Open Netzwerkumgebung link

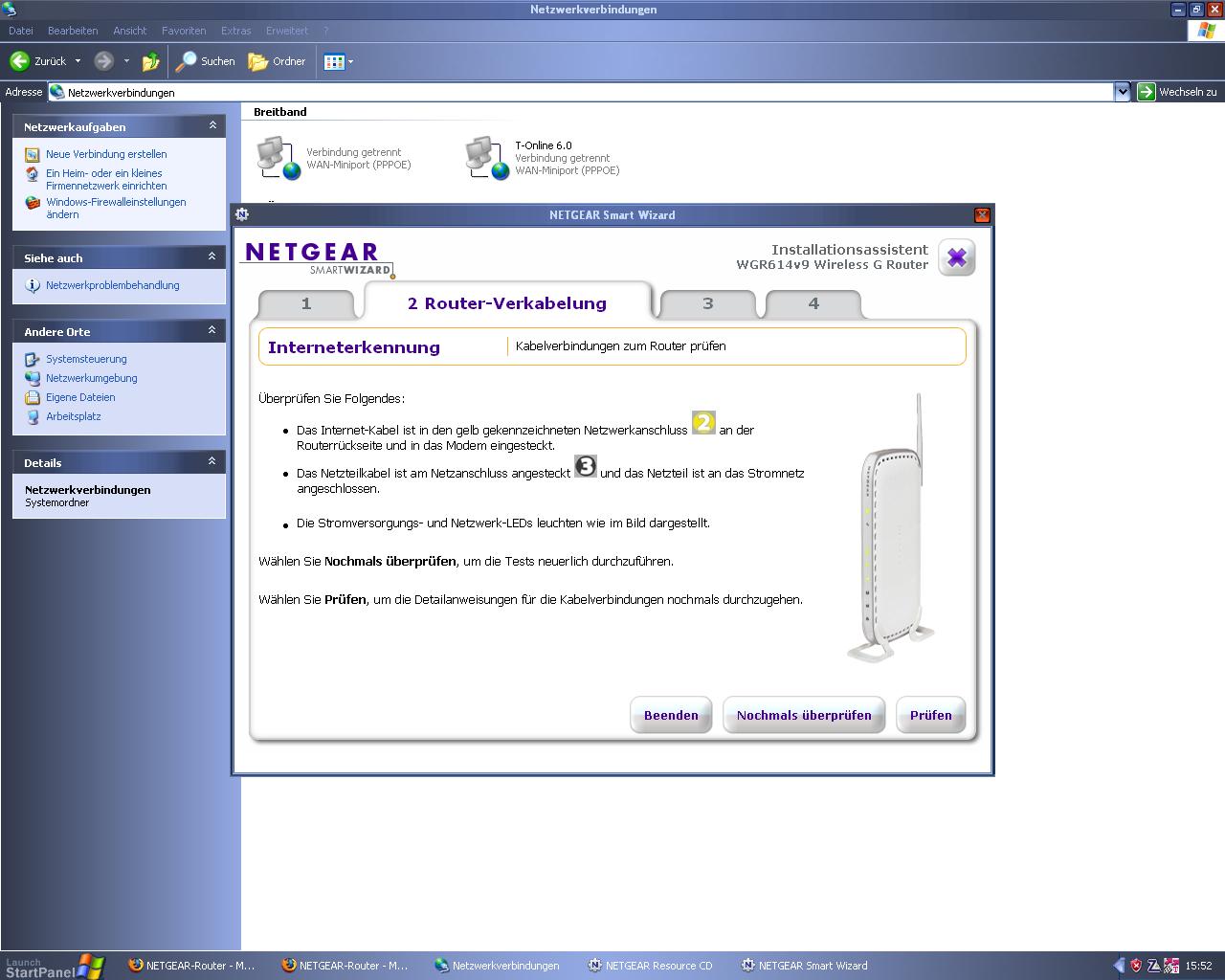pyautogui.click(x=92, y=378)
